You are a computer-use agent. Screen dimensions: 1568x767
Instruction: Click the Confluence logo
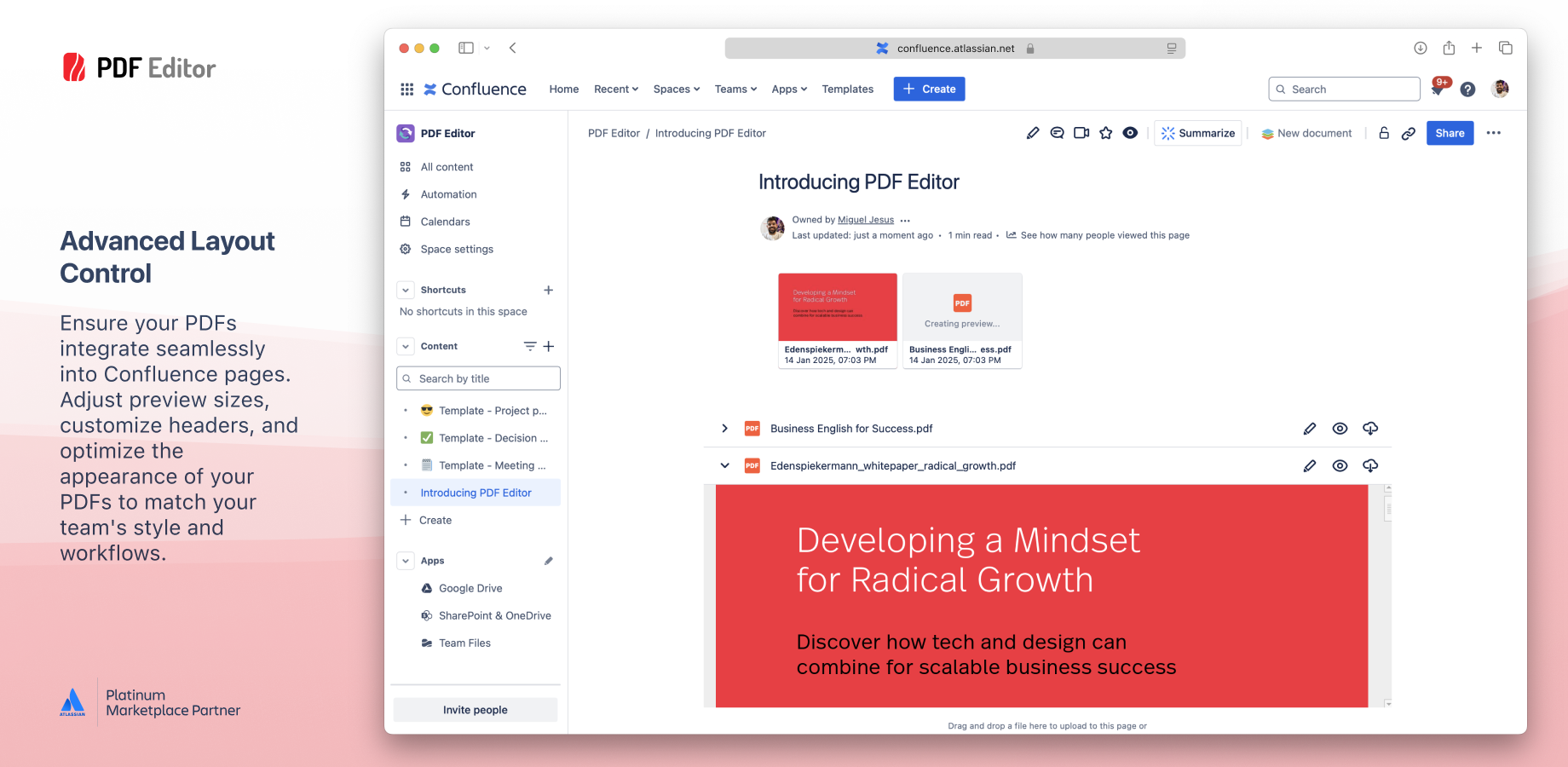pos(476,89)
